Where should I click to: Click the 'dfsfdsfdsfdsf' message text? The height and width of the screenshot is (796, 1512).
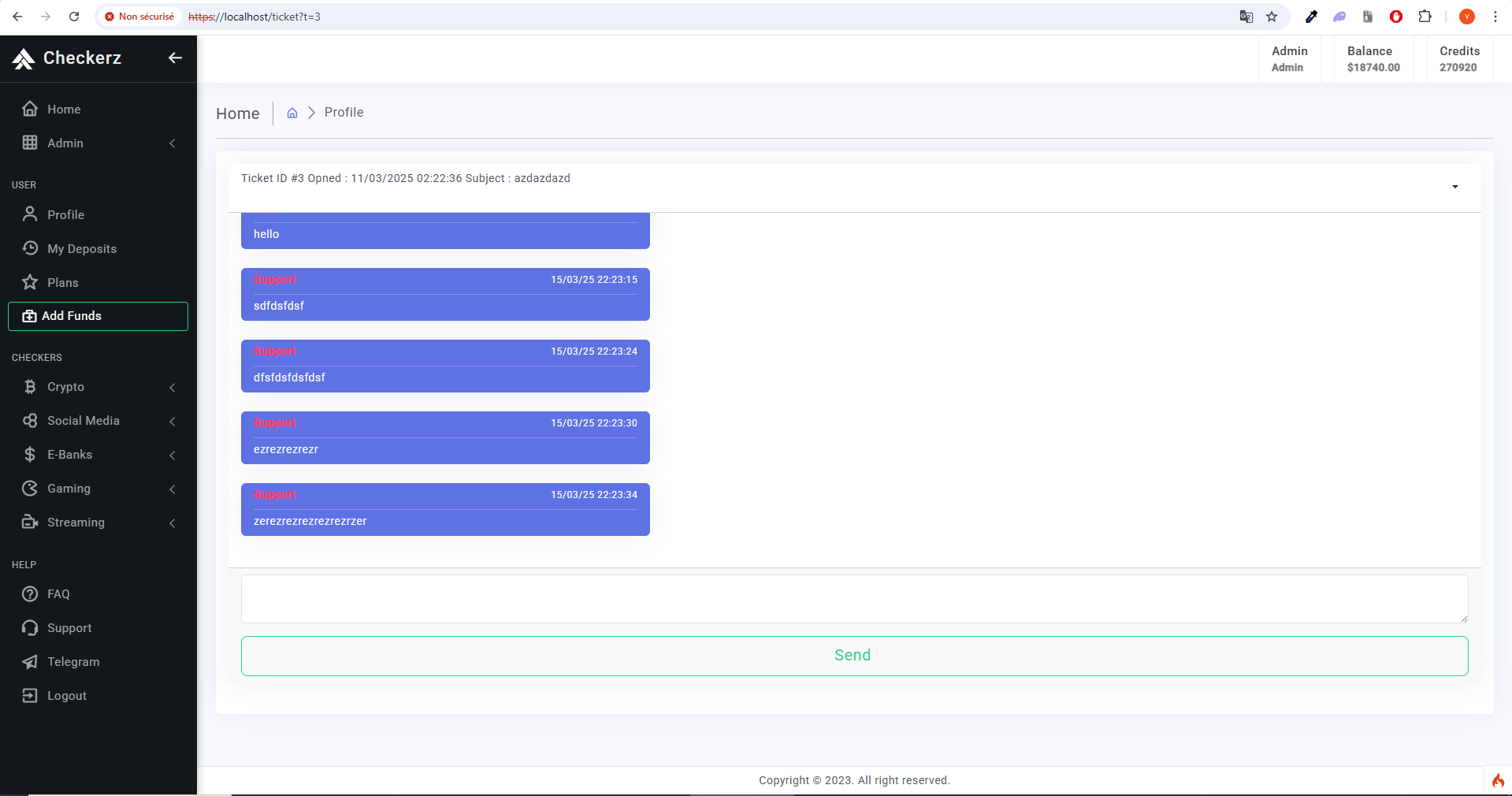pyautogui.click(x=289, y=378)
